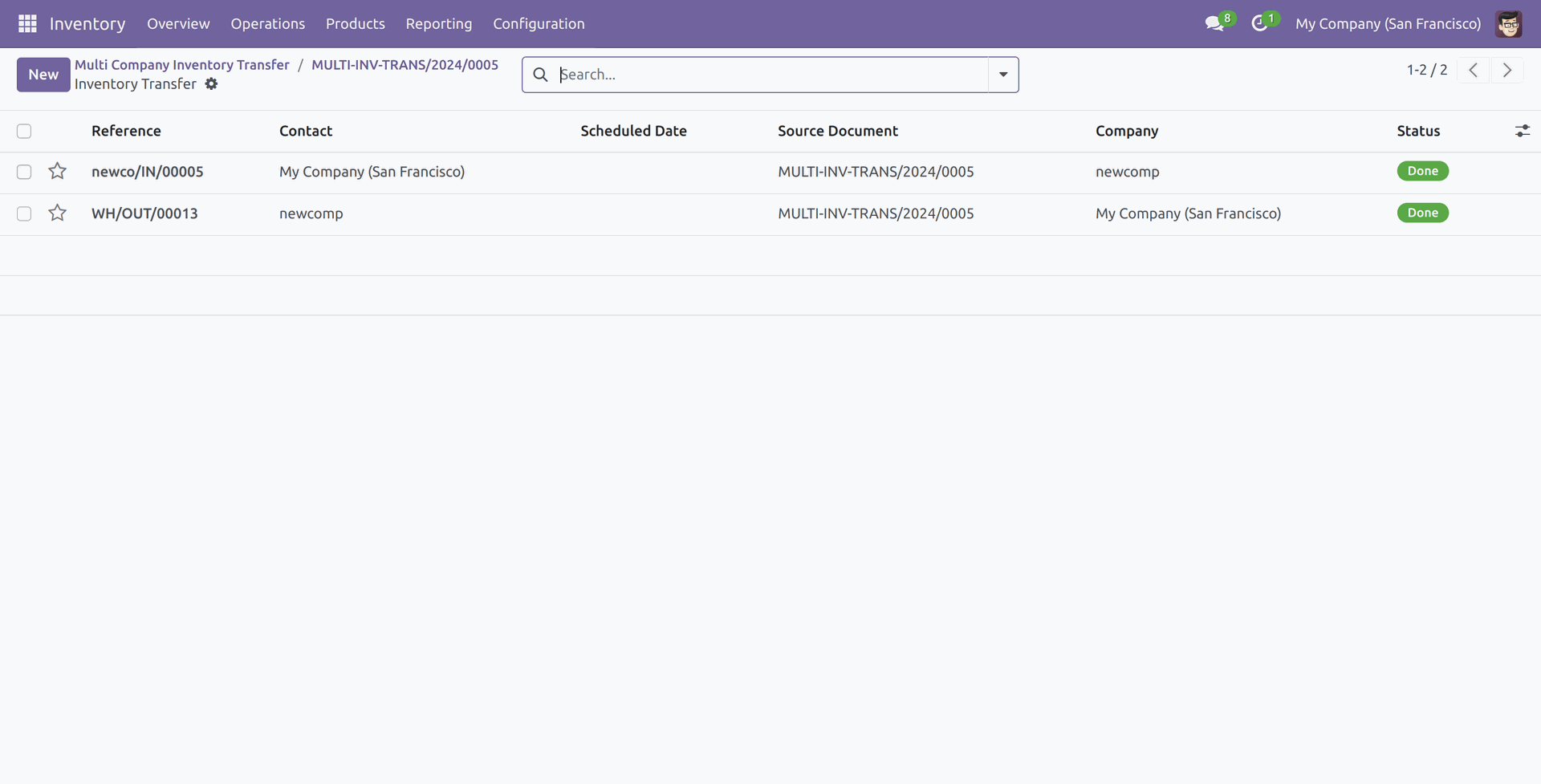Click the user avatar picture
The height and width of the screenshot is (784, 1541).
(x=1508, y=24)
